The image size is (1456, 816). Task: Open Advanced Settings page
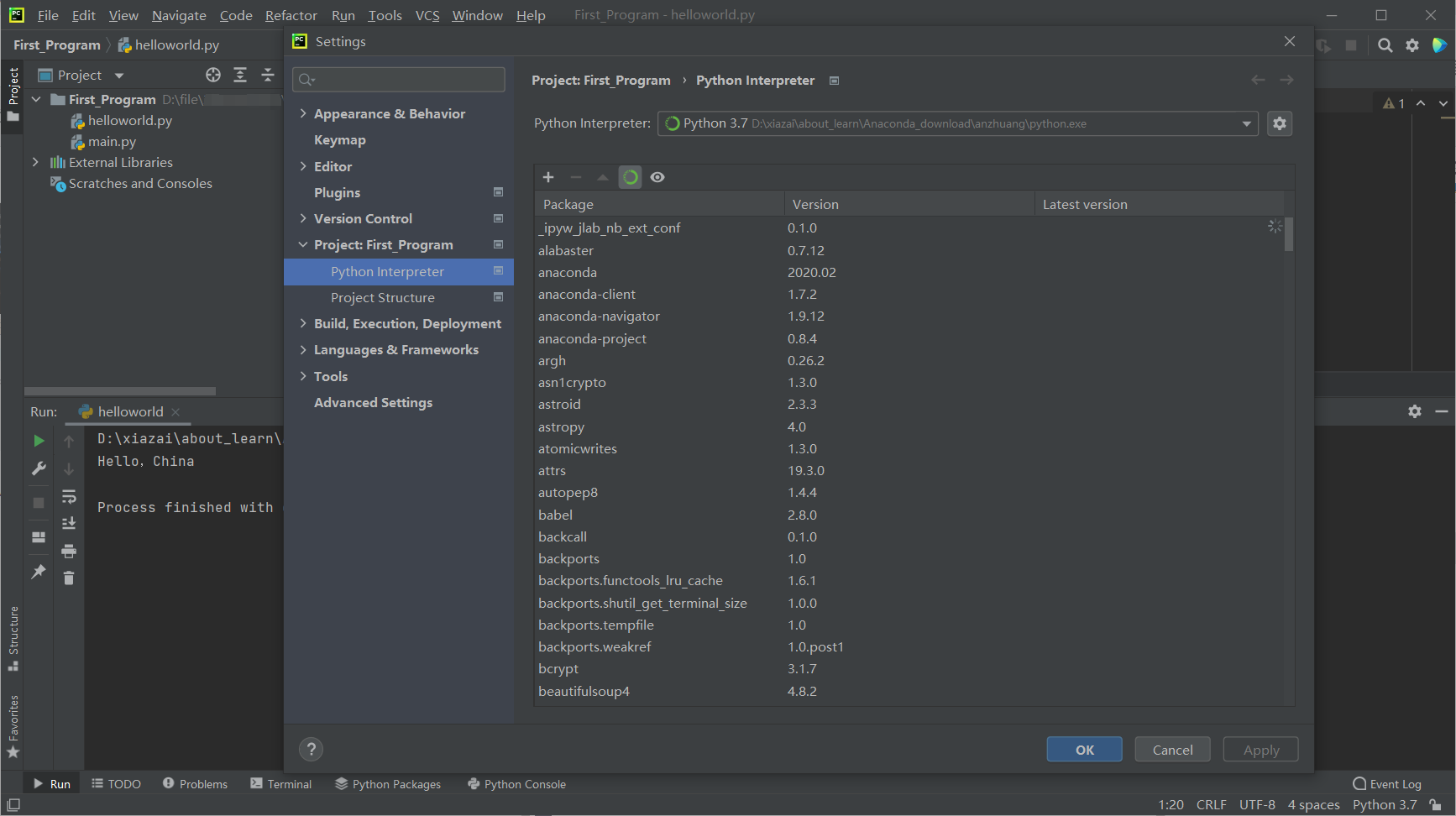pyautogui.click(x=373, y=402)
